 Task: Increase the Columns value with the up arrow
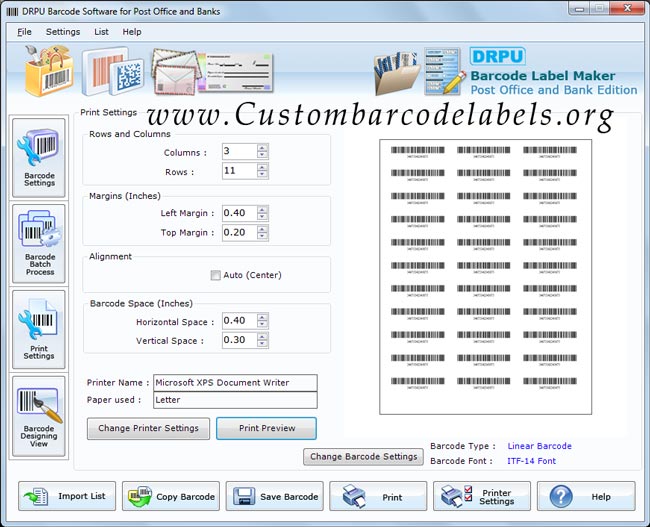click(262, 148)
